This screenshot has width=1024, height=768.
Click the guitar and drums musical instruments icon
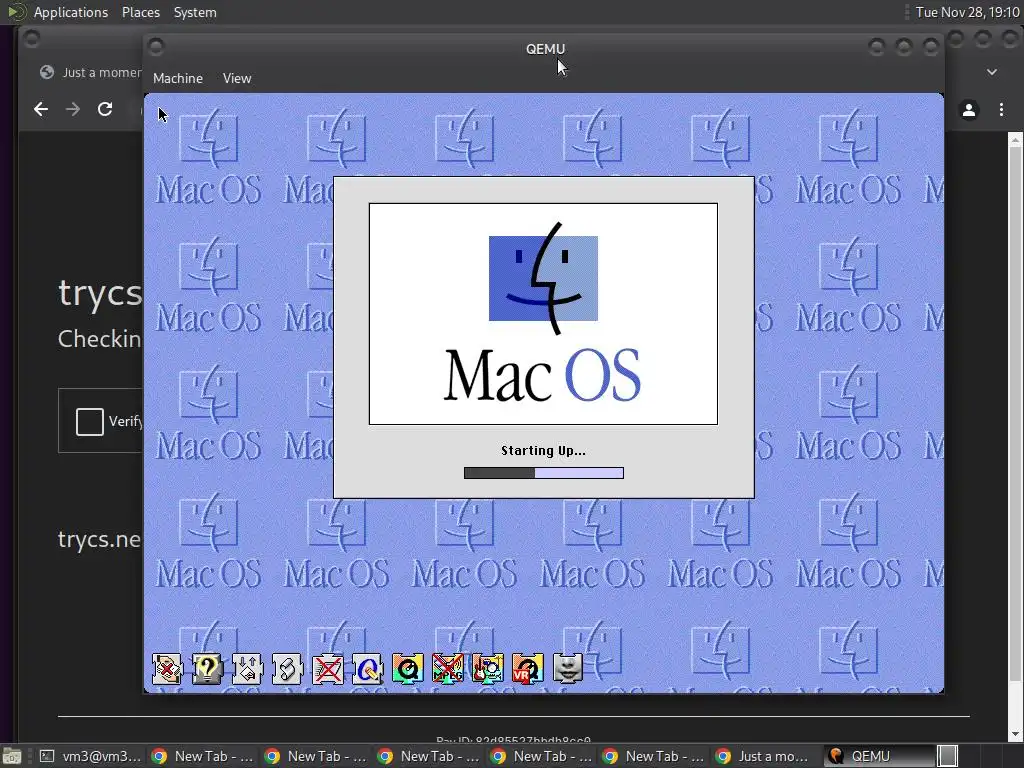coord(487,669)
